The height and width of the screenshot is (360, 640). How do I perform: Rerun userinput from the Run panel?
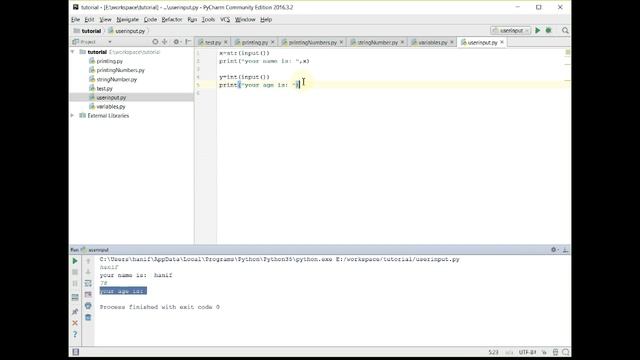point(75,261)
